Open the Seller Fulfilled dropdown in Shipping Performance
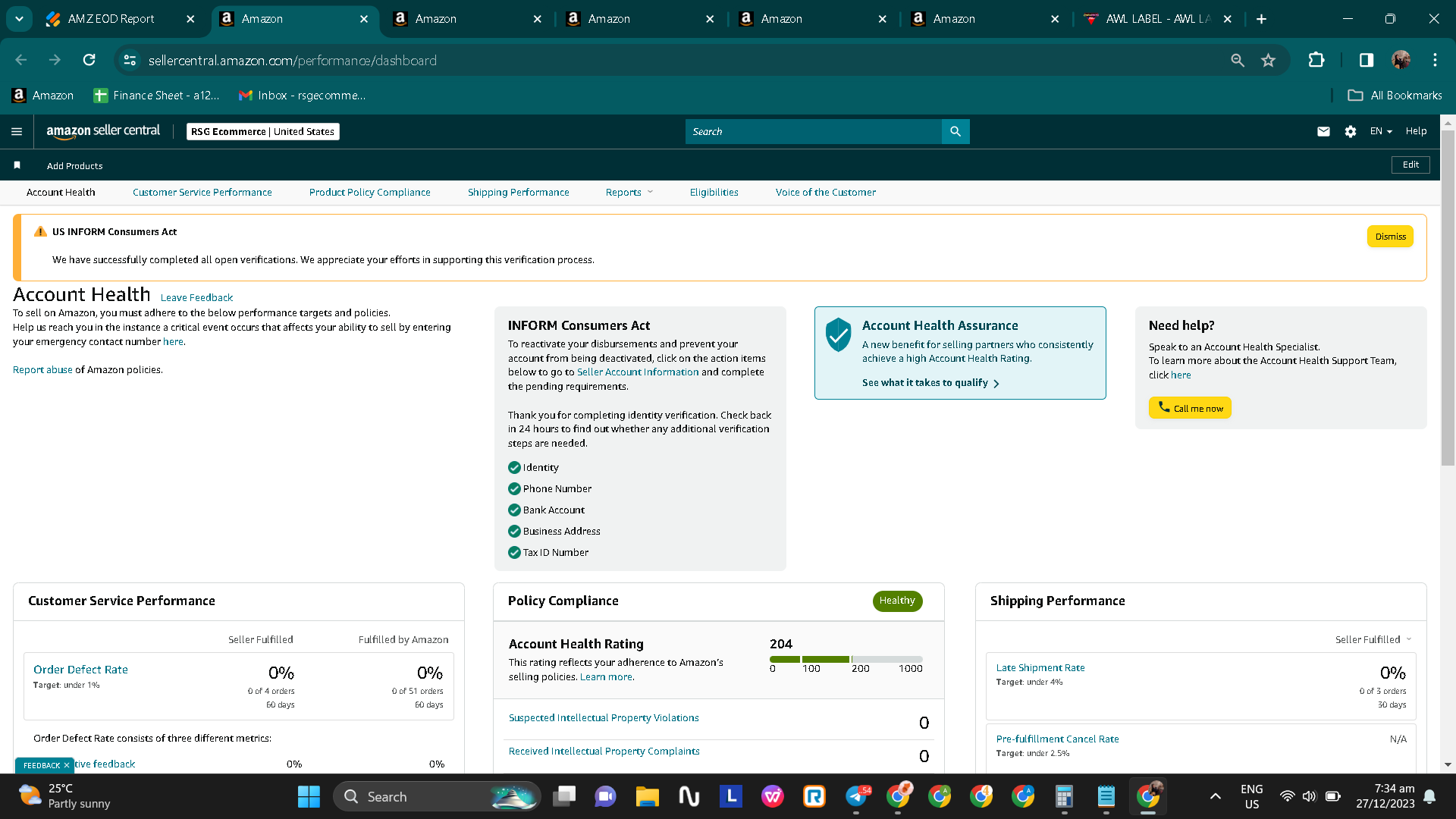This screenshot has height=819, width=1456. tap(1373, 640)
